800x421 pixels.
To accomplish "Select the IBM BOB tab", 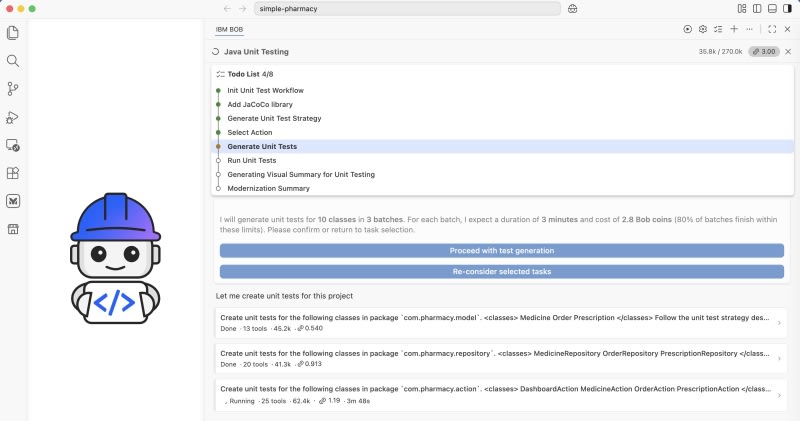I will [229, 30].
